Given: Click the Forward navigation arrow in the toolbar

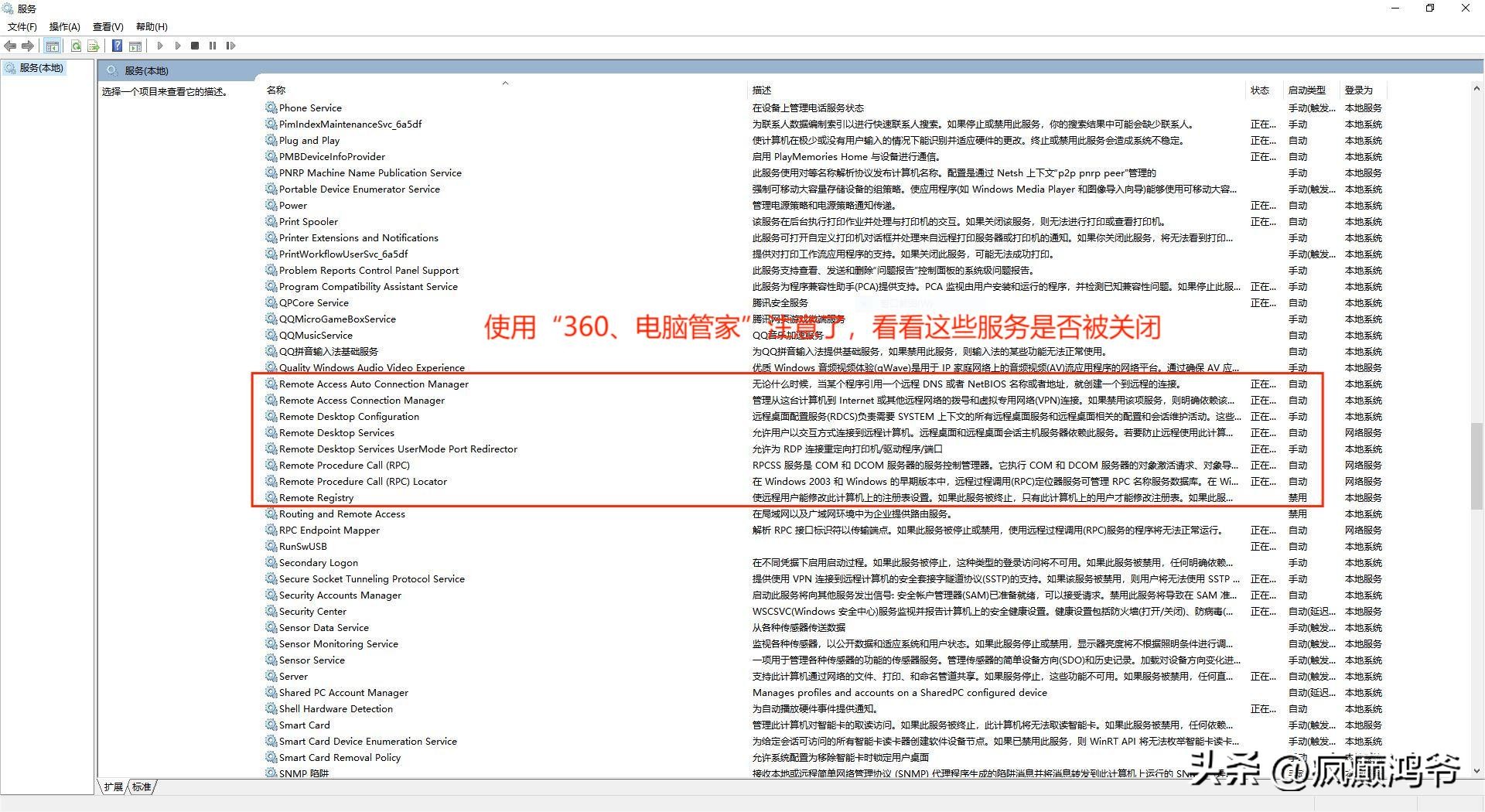Looking at the screenshot, I should (x=28, y=46).
